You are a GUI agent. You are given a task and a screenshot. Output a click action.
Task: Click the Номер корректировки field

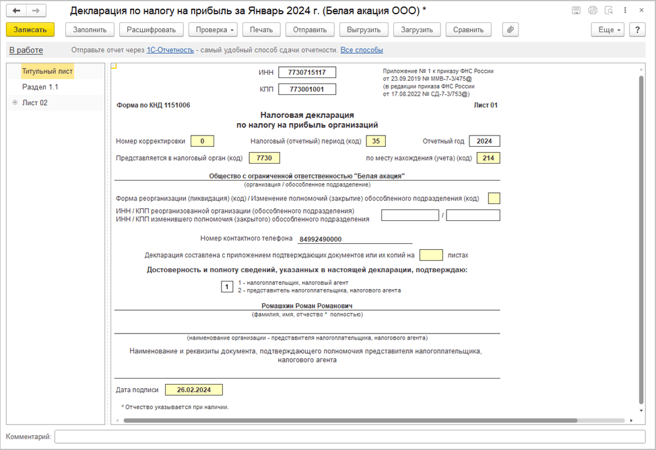pos(202,141)
